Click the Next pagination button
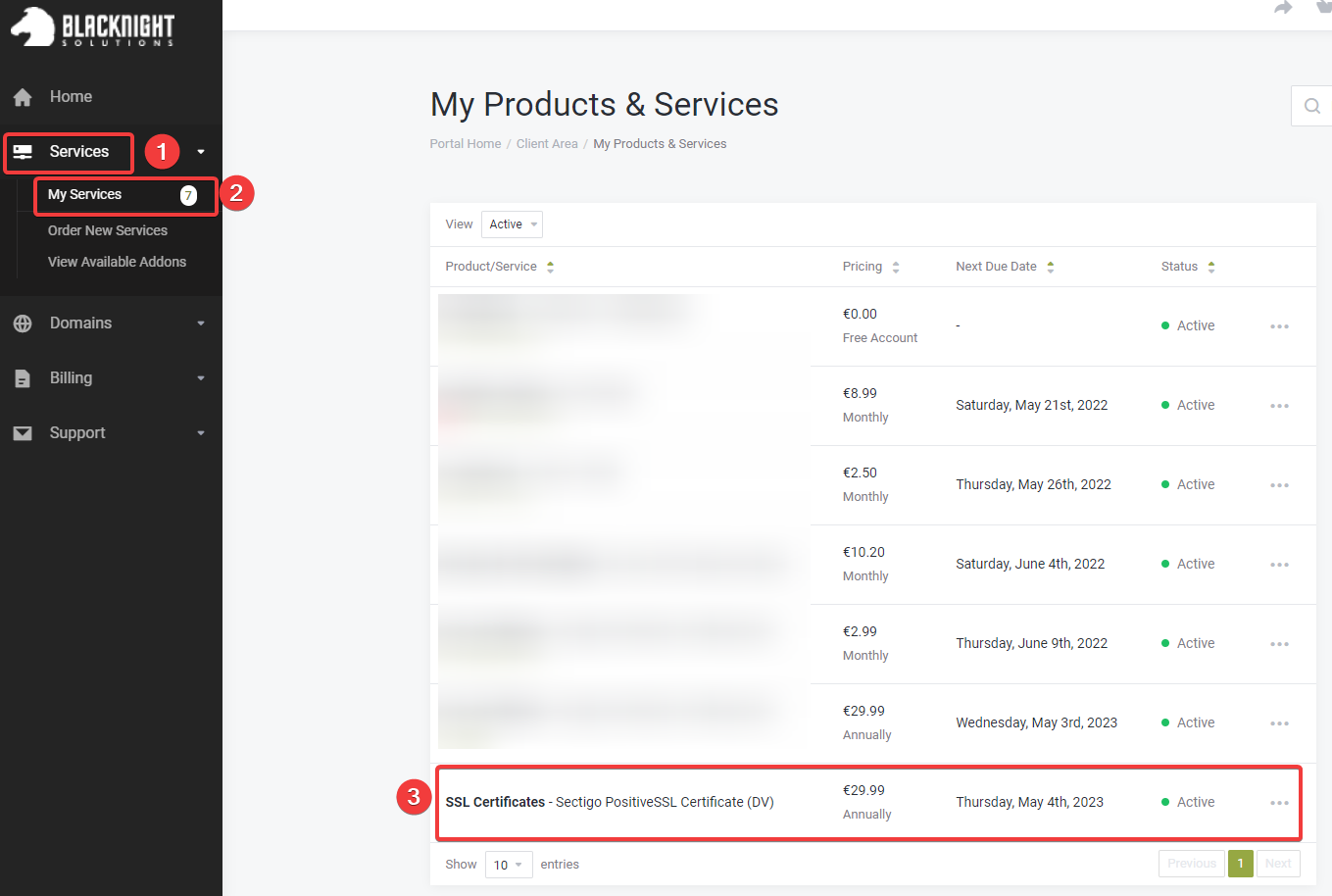The width and height of the screenshot is (1332, 896). pyautogui.click(x=1278, y=864)
